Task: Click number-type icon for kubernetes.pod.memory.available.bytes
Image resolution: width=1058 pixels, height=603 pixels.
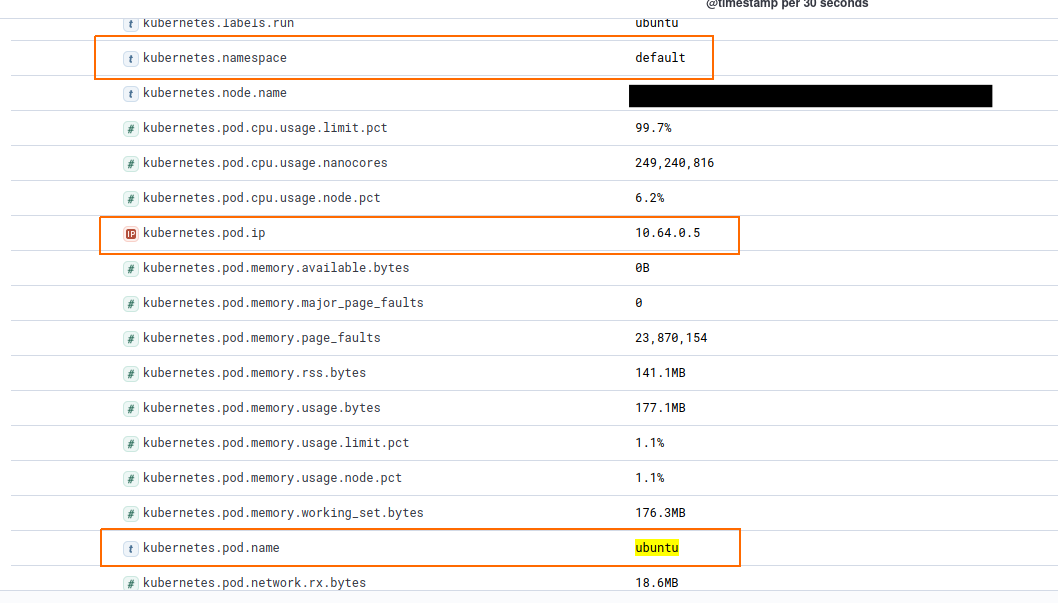Action: (131, 269)
